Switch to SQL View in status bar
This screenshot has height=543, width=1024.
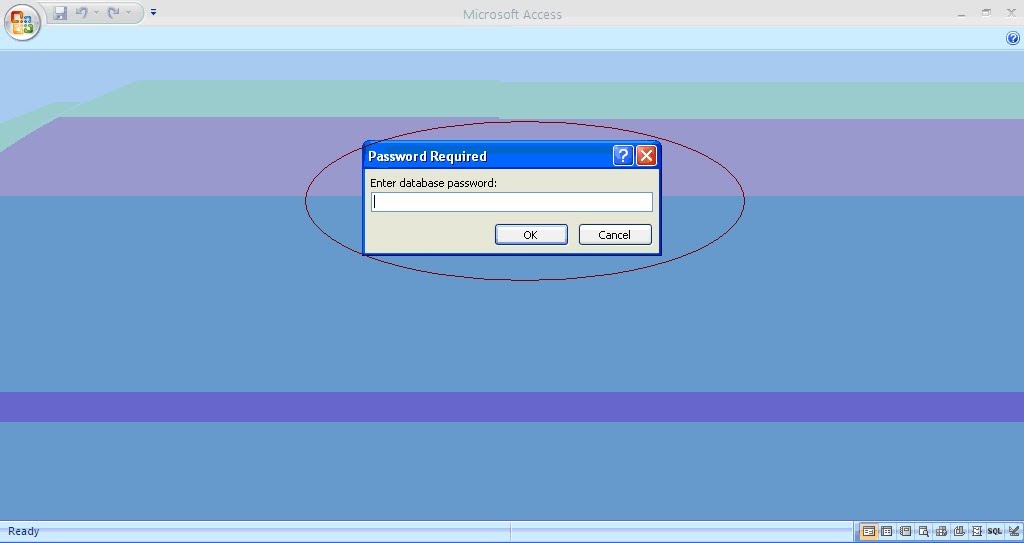995,531
